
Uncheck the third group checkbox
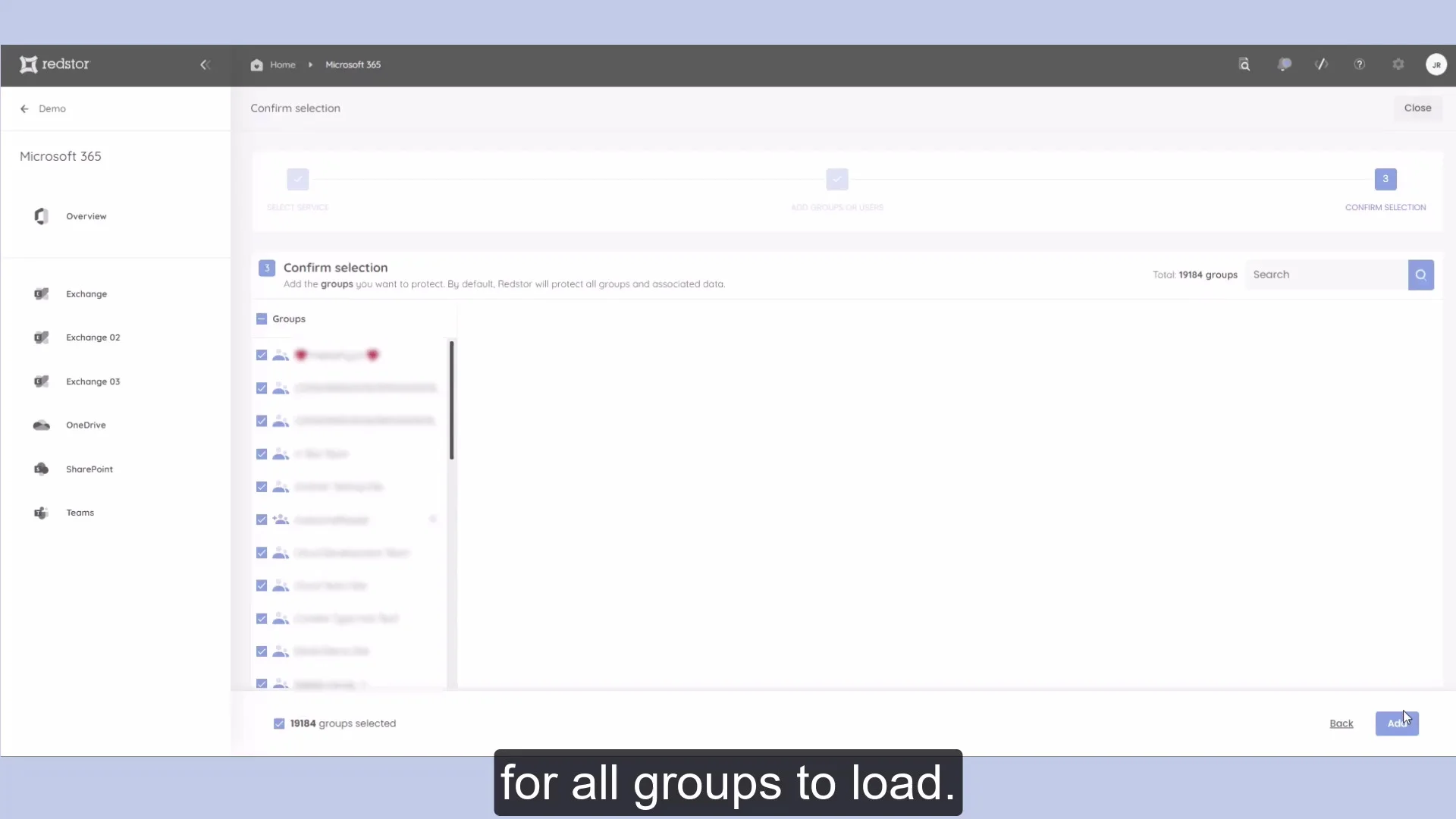point(262,422)
